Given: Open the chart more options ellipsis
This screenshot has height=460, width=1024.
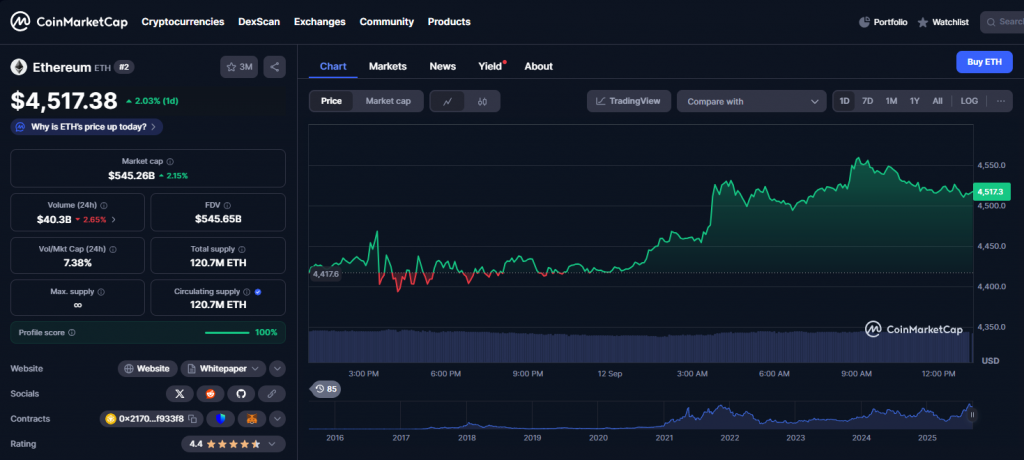Looking at the screenshot, I should point(1000,101).
